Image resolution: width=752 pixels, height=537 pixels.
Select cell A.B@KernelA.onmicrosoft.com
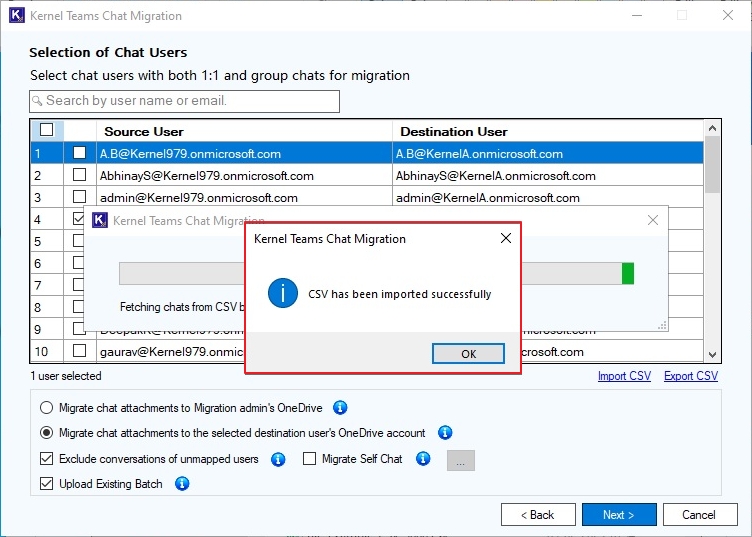click(548, 153)
